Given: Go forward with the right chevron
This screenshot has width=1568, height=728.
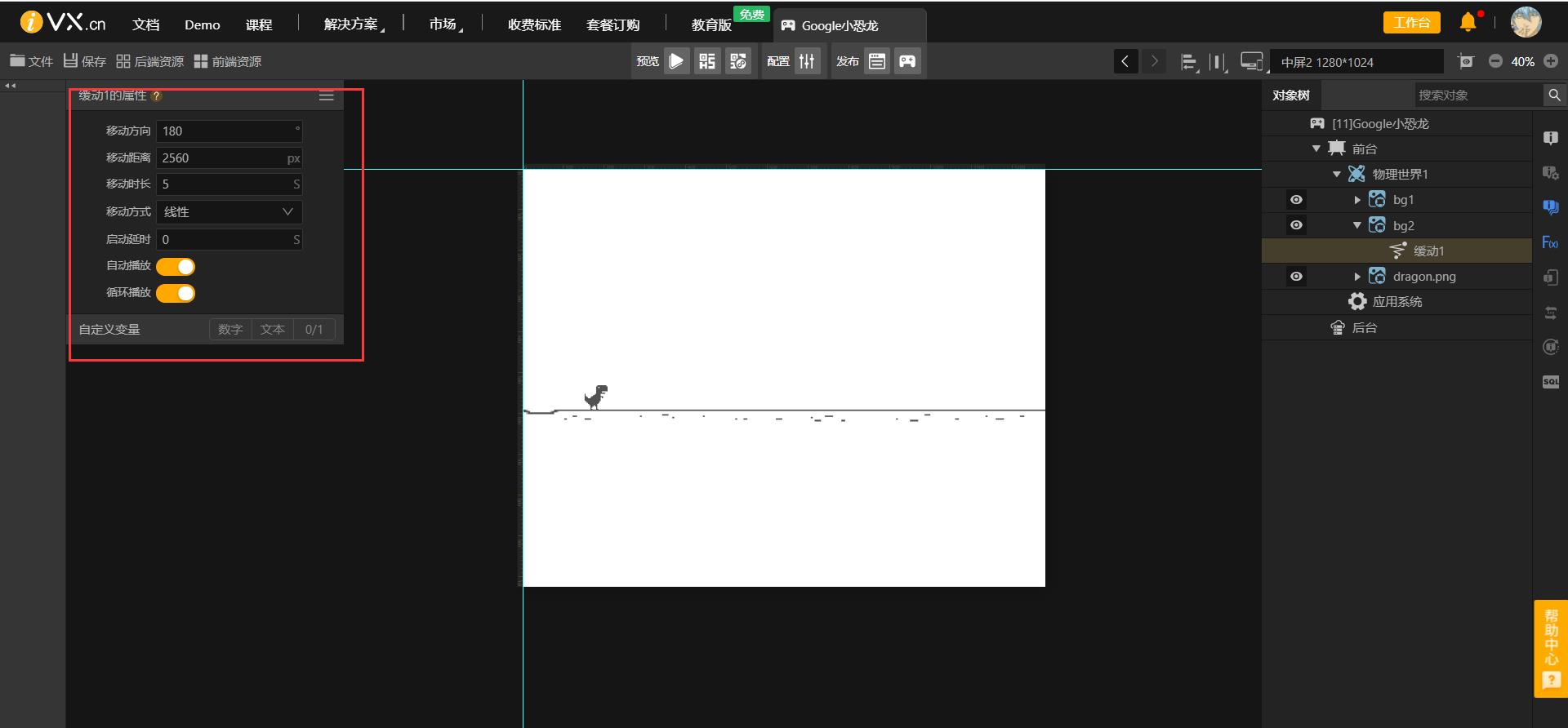Looking at the screenshot, I should tap(1154, 61).
